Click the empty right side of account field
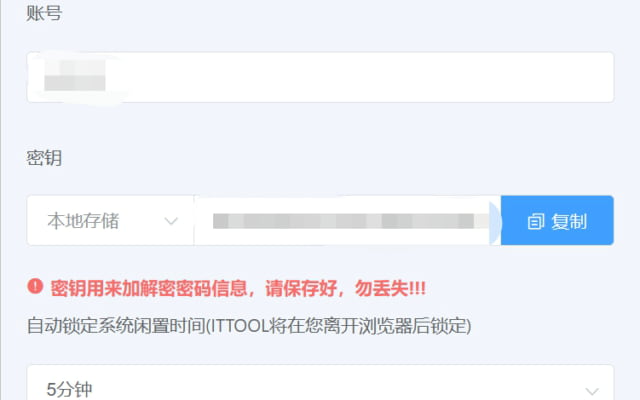This screenshot has height=400, width=640. click(x=367, y=77)
